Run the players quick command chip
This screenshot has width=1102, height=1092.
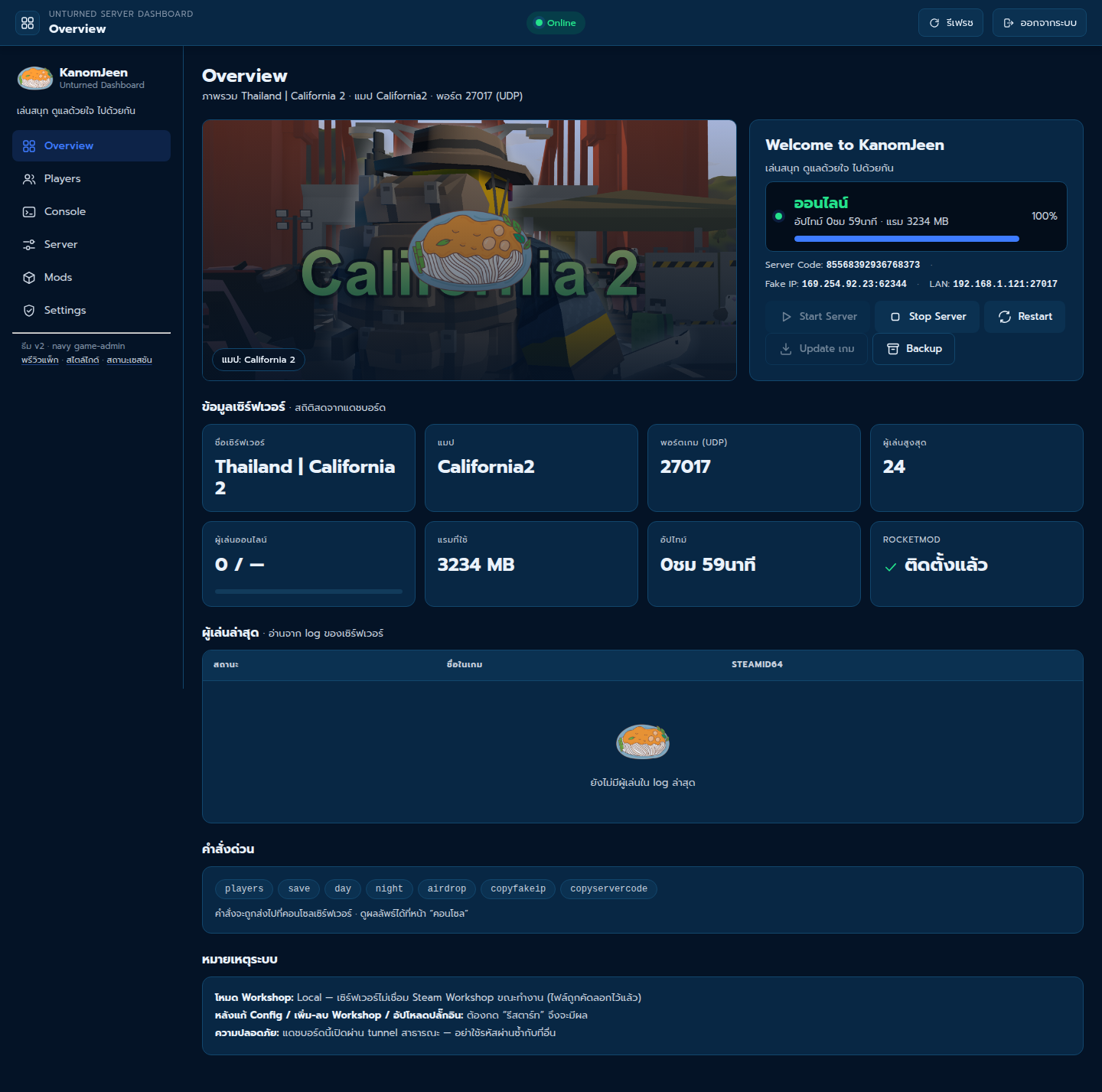pos(244,888)
